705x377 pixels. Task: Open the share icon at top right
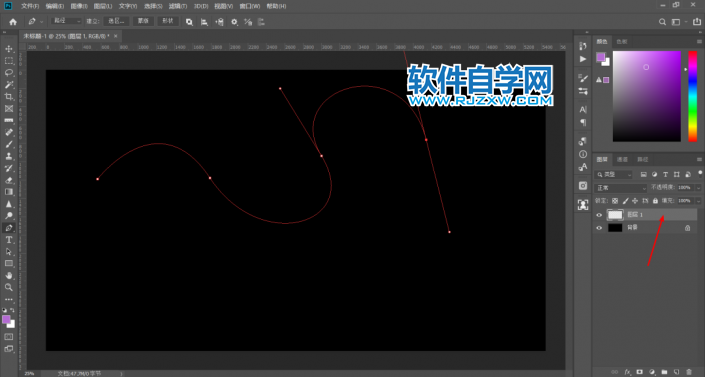pyautogui.click(x=696, y=22)
